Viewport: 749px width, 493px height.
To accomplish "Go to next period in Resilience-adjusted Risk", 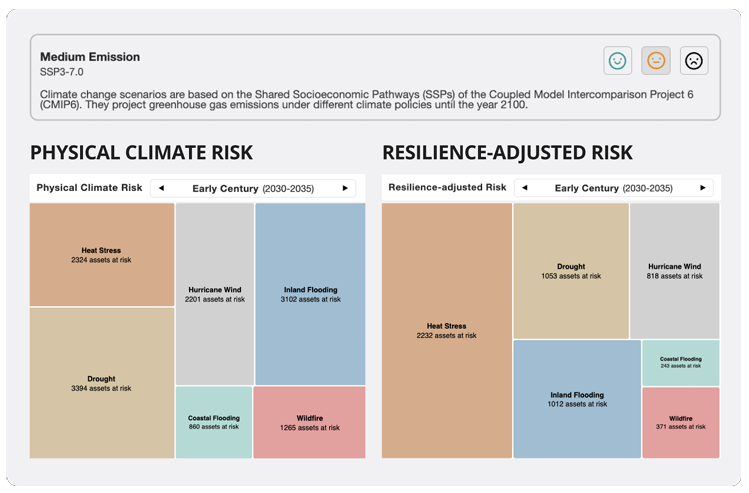I will pos(703,188).
